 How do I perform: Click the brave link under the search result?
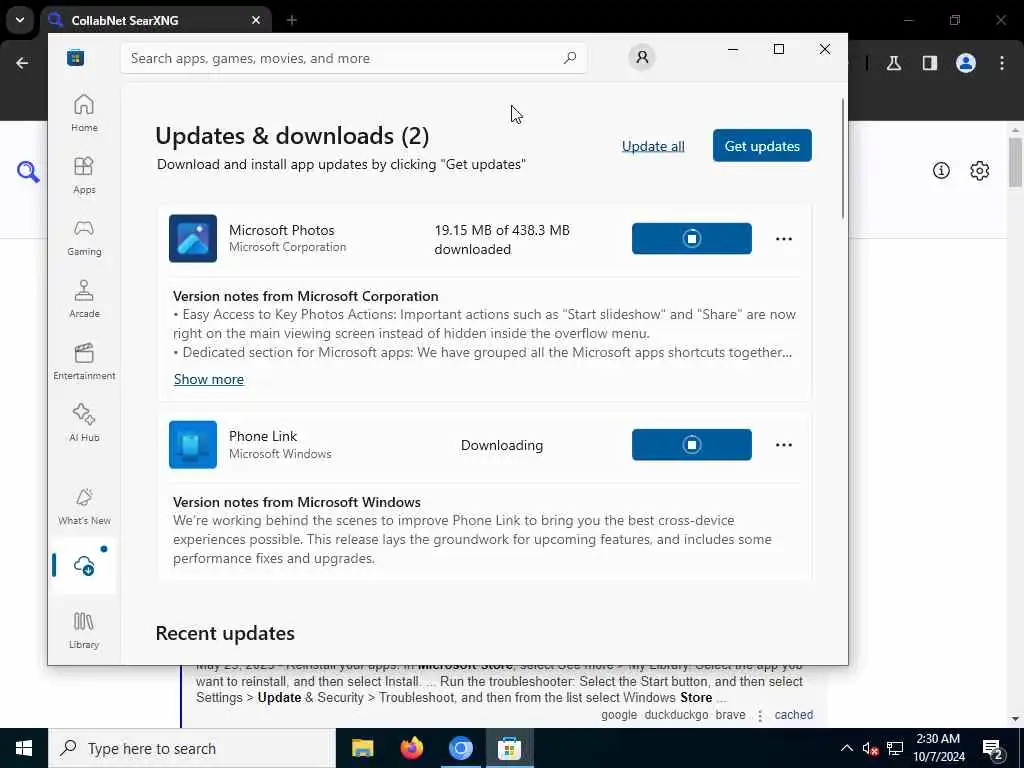tap(730, 715)
